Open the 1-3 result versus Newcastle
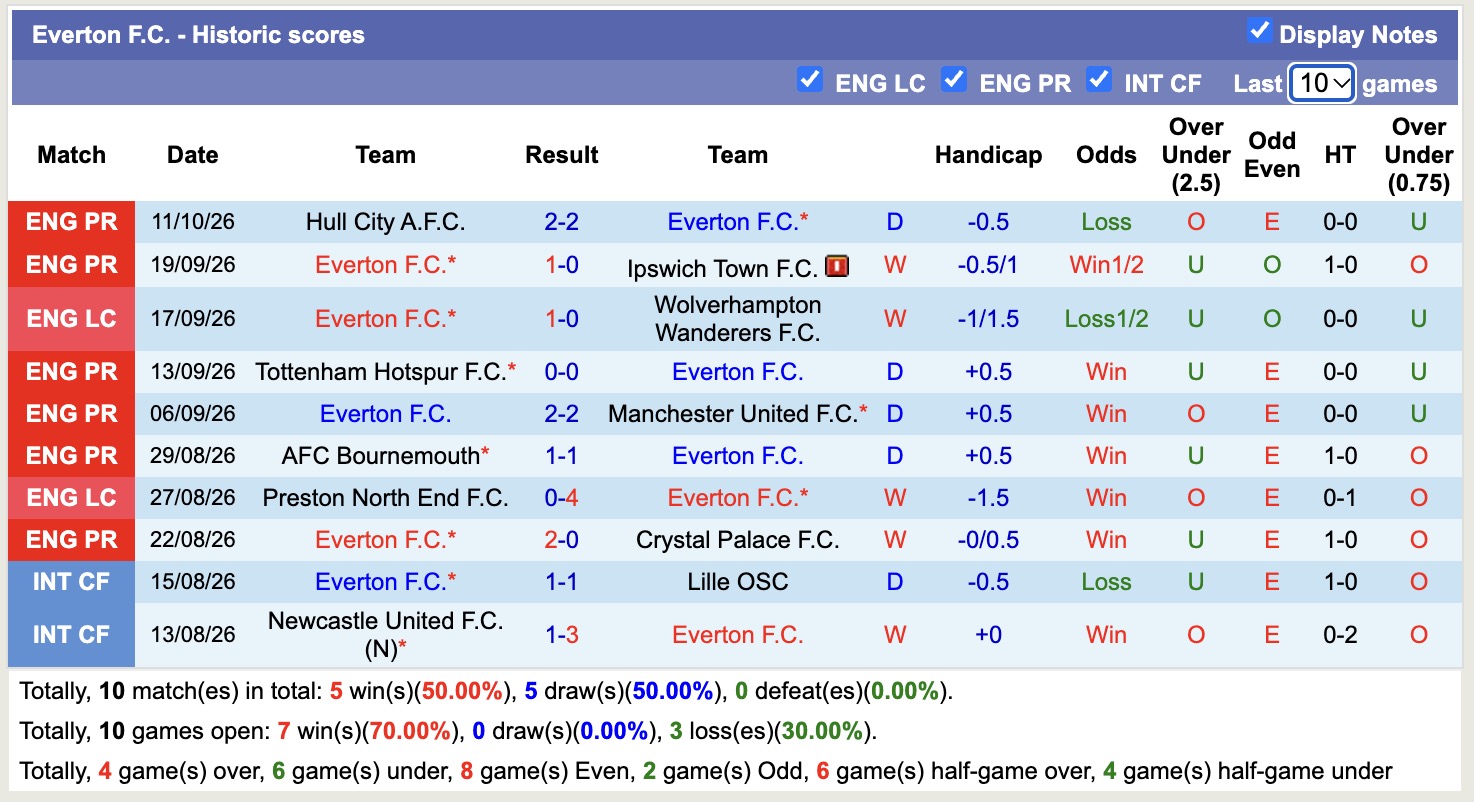 562,635
